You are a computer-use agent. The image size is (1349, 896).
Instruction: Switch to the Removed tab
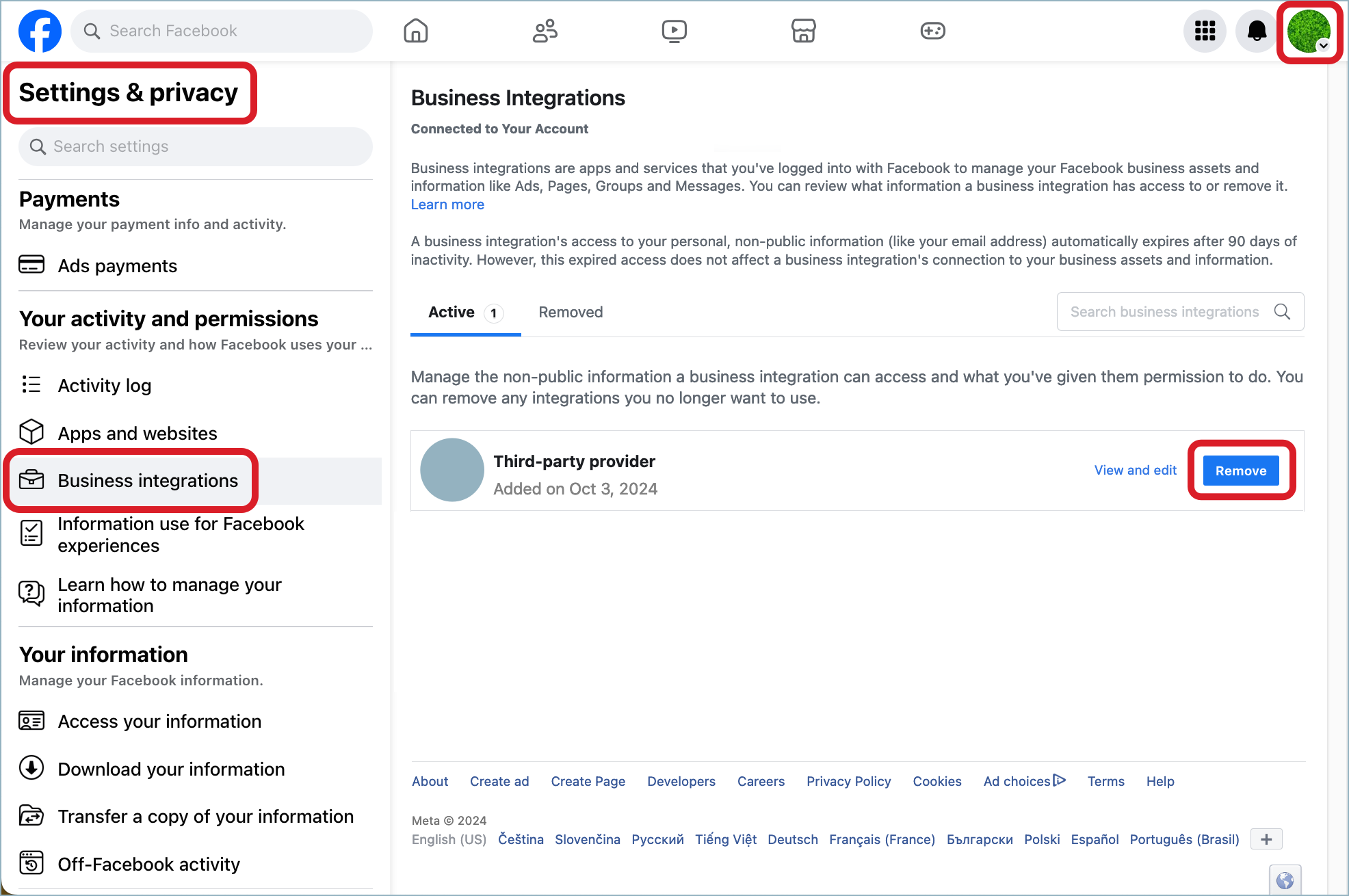click(570, 312)
